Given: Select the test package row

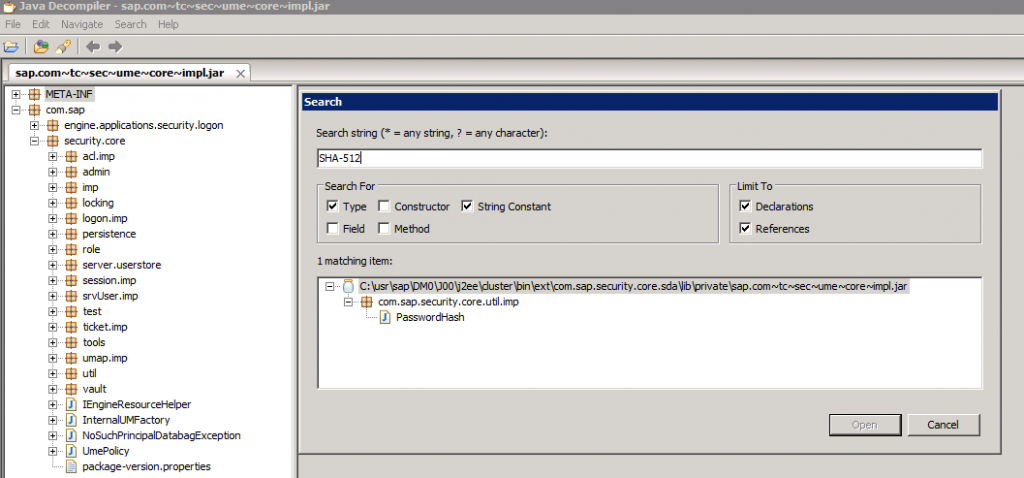Looking at the screenshot, I should [91, 311].
